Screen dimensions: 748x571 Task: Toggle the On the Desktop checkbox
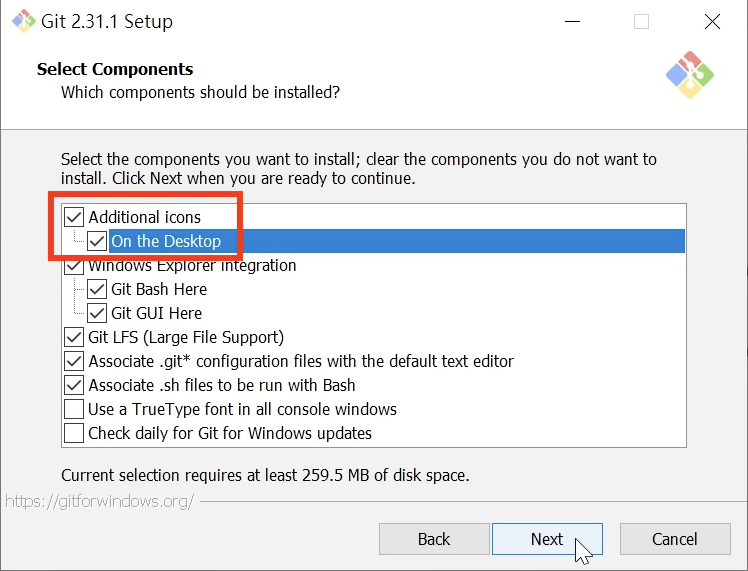(x=97, y=241)
